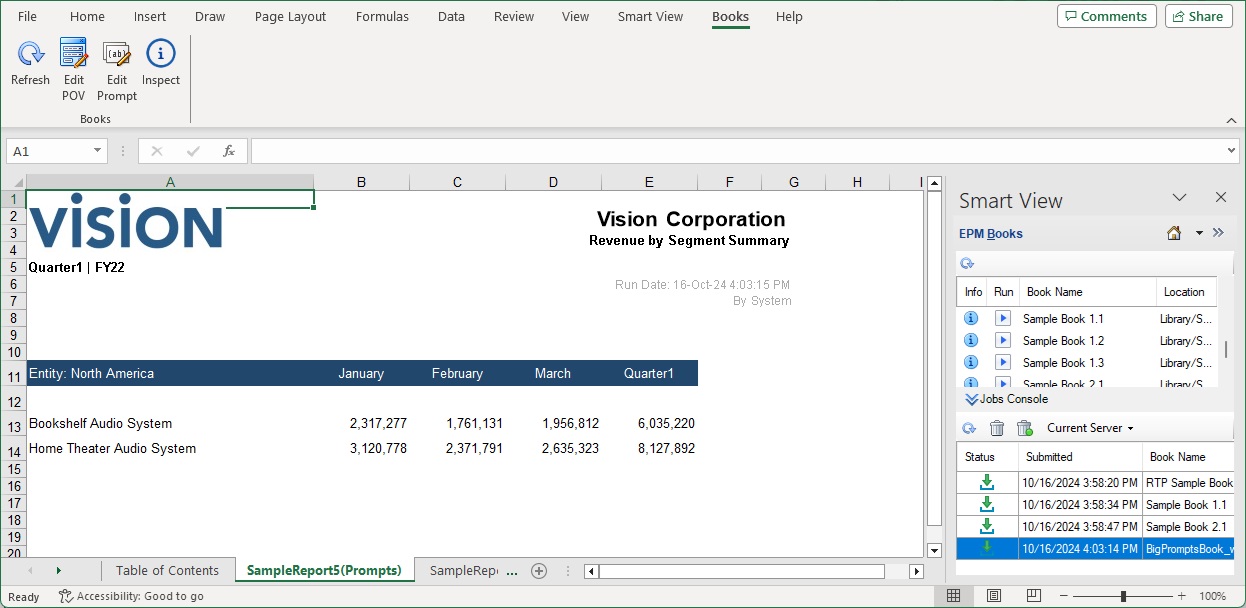This screenshot has width=1246, height=608.
Task: Open the Review menu
Action: 513,16
